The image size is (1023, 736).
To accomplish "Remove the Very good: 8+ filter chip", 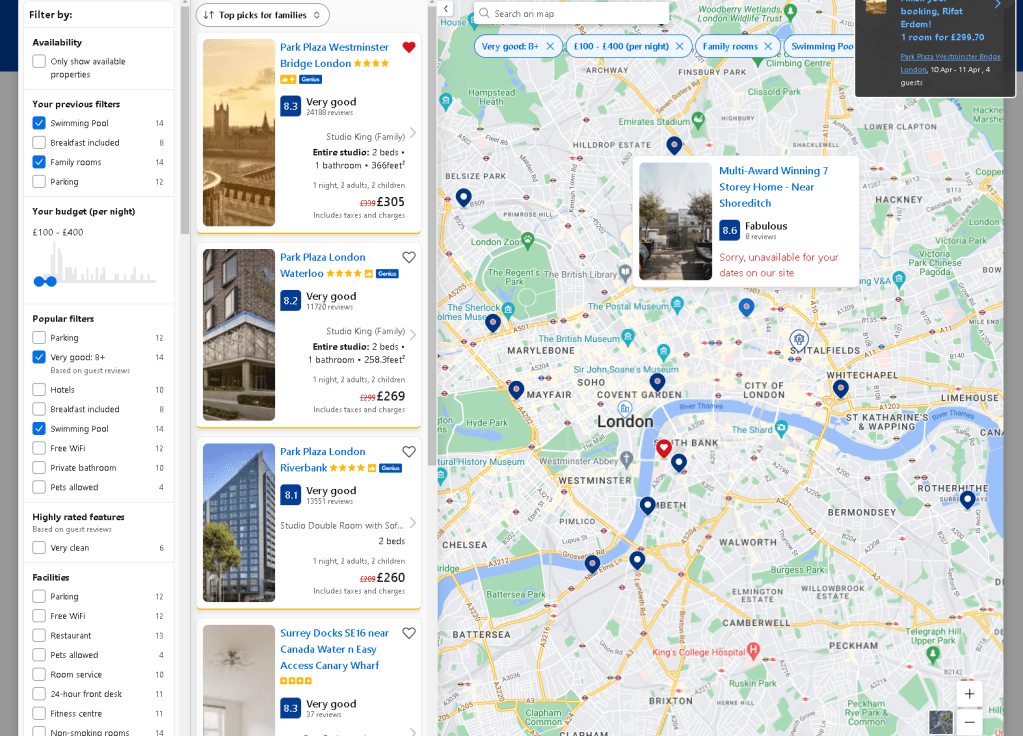I will pyautogui.click(x=550, y=46).
